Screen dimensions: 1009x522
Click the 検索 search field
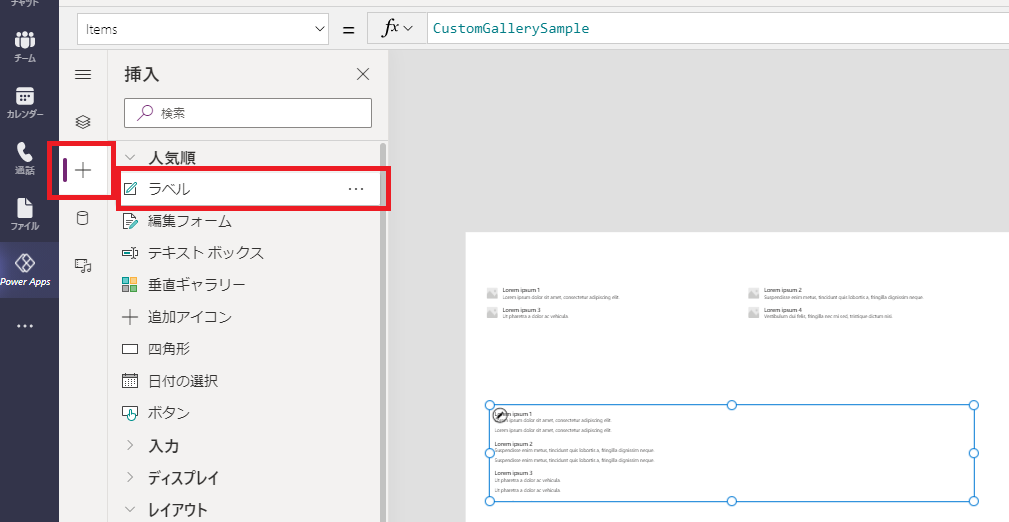coord(248,113)
